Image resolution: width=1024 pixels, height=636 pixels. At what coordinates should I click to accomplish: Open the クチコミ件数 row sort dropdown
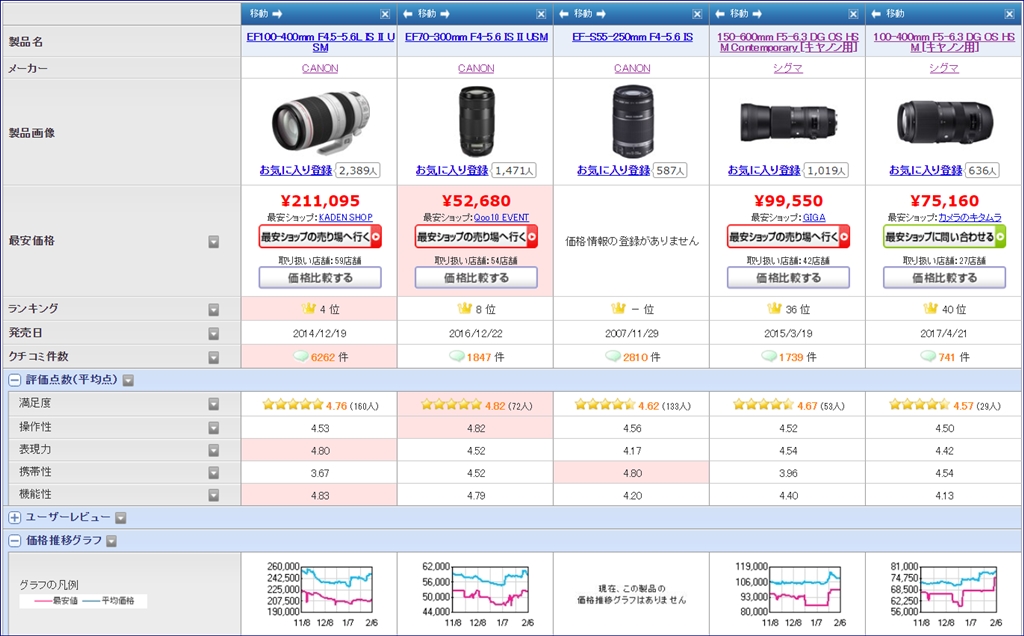(214, 358)
